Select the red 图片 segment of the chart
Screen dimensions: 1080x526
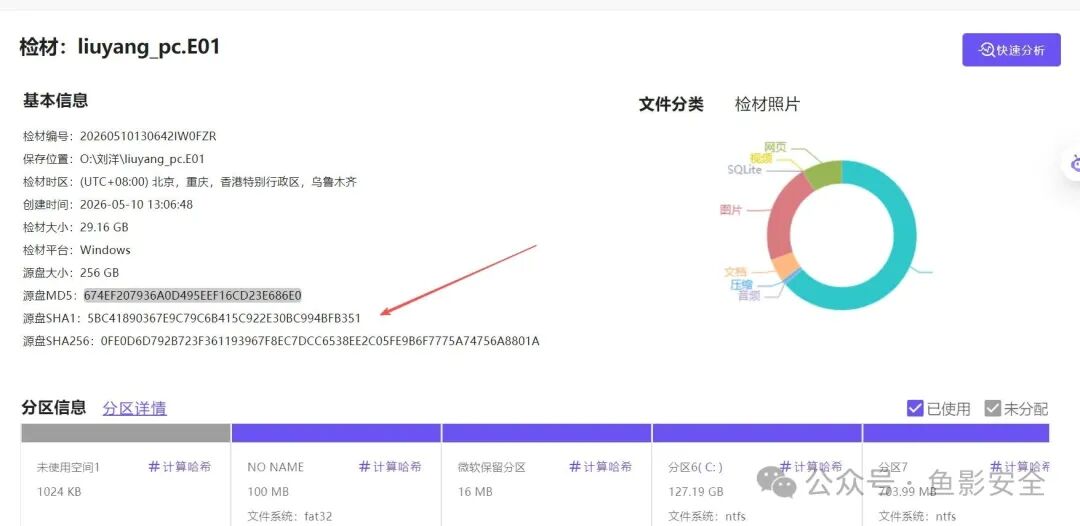[x=780, y=220]
